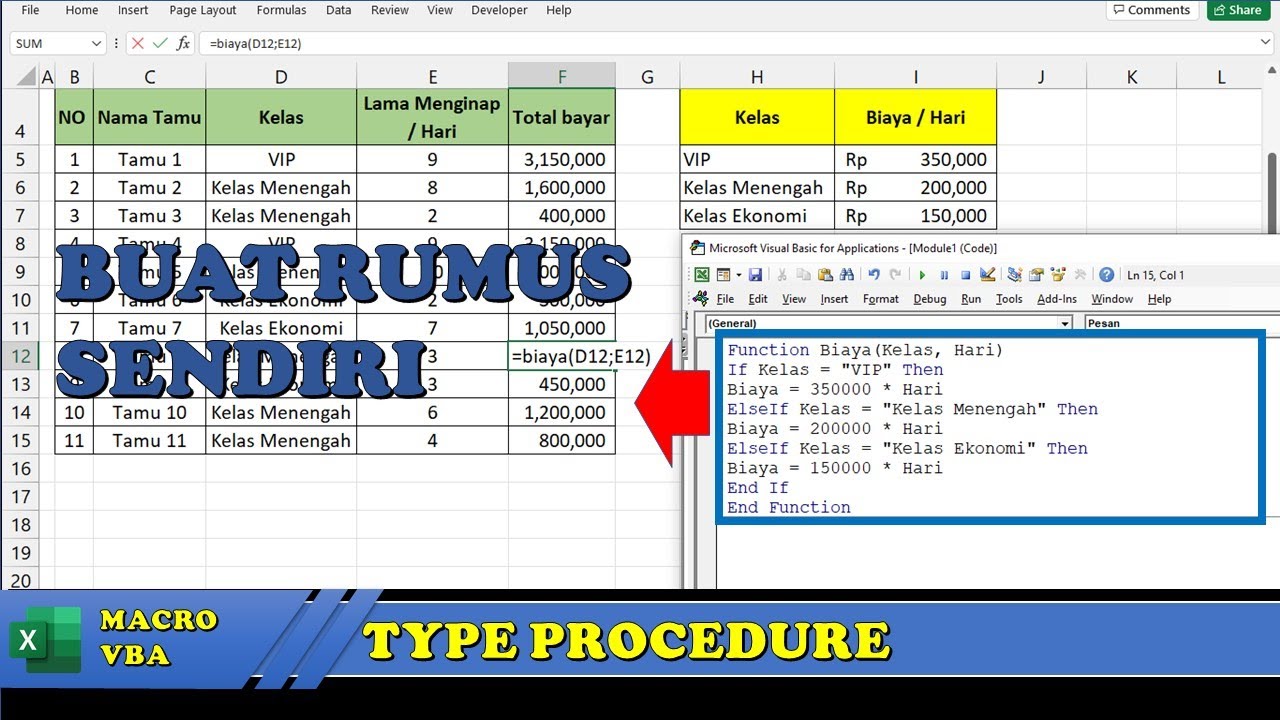Click 'Kelas Ekonomi' cell in Tamu 7 row
Viewport: 1280px width, 720px height.
(x=281, y=328)
